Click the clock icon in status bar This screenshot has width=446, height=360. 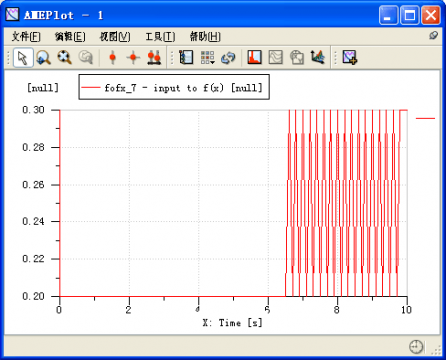[x=416, y=347]
